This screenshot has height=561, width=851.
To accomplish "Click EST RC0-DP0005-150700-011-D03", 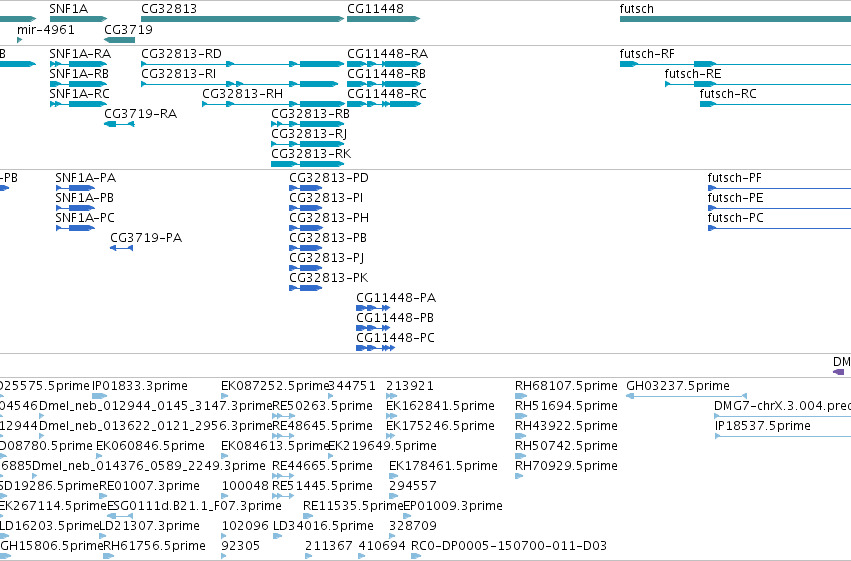I will 416,556.
